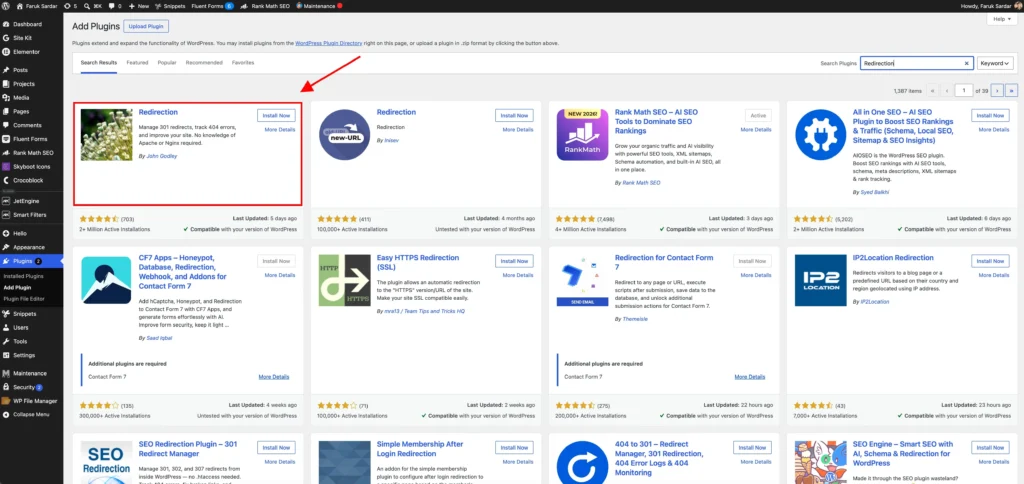Screen dimensions: 1024x484
Task: Open Appearance in the sidebar
Action: (x=29, y=248)
